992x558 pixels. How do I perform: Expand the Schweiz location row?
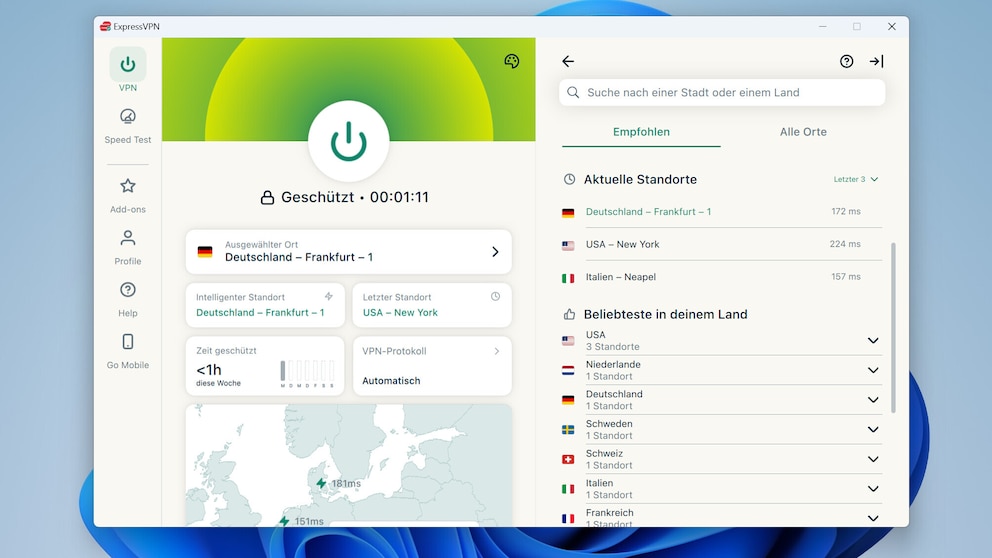click(x=722, y=459)
